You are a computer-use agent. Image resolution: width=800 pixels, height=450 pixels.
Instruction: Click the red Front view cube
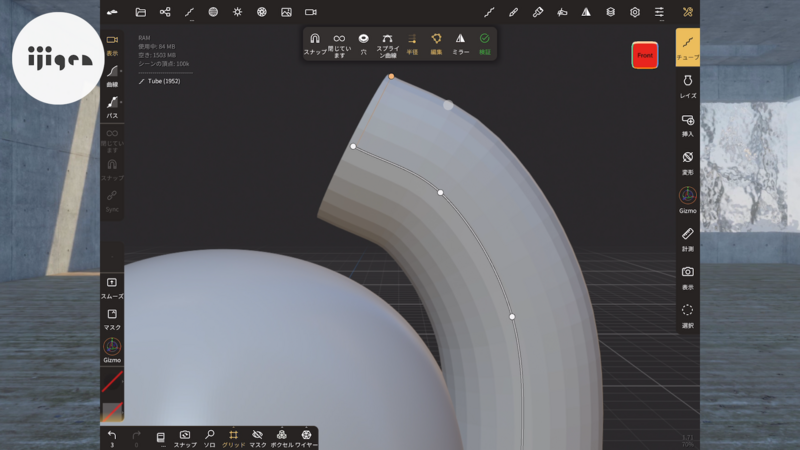pos(645,55)
